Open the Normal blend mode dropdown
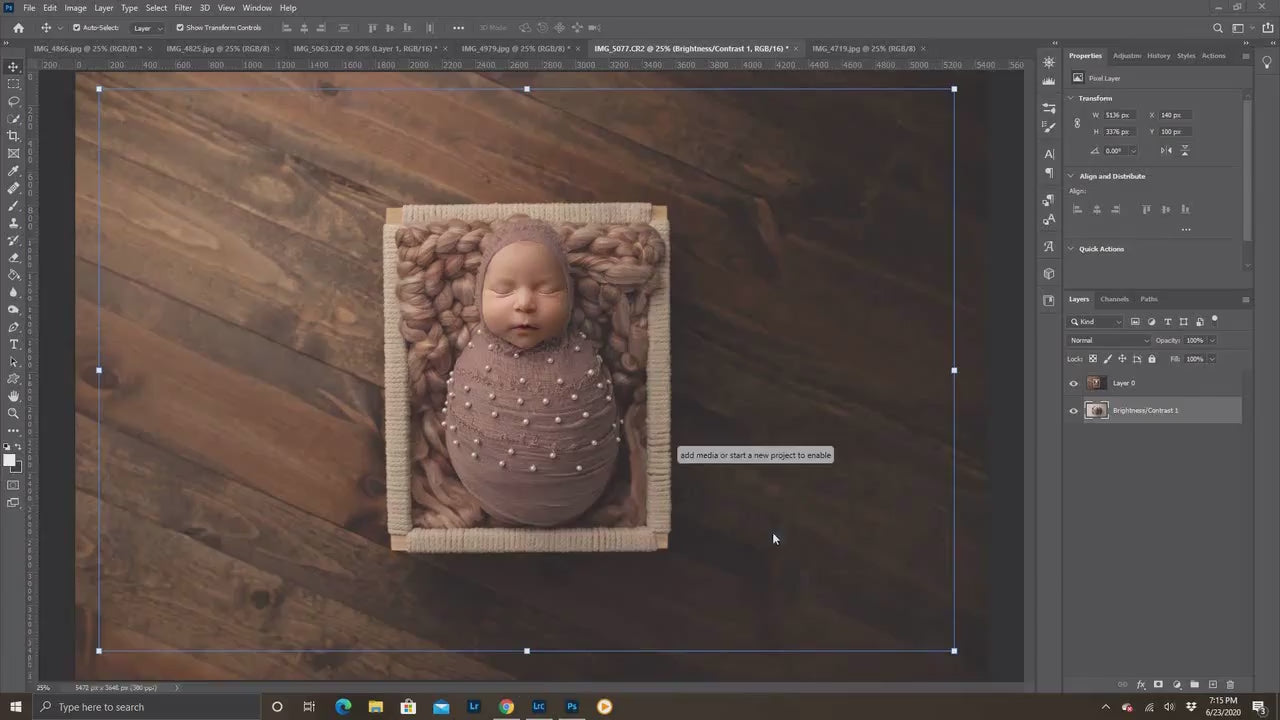The image size is (1280, 720). click(1110, 341)
